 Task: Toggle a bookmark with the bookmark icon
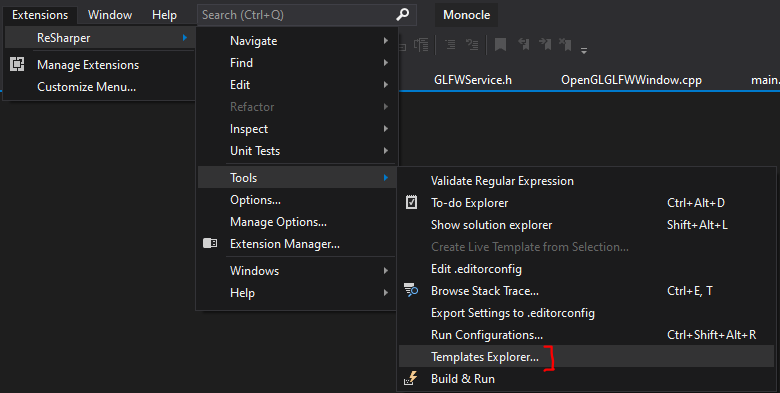pos(500,45)
